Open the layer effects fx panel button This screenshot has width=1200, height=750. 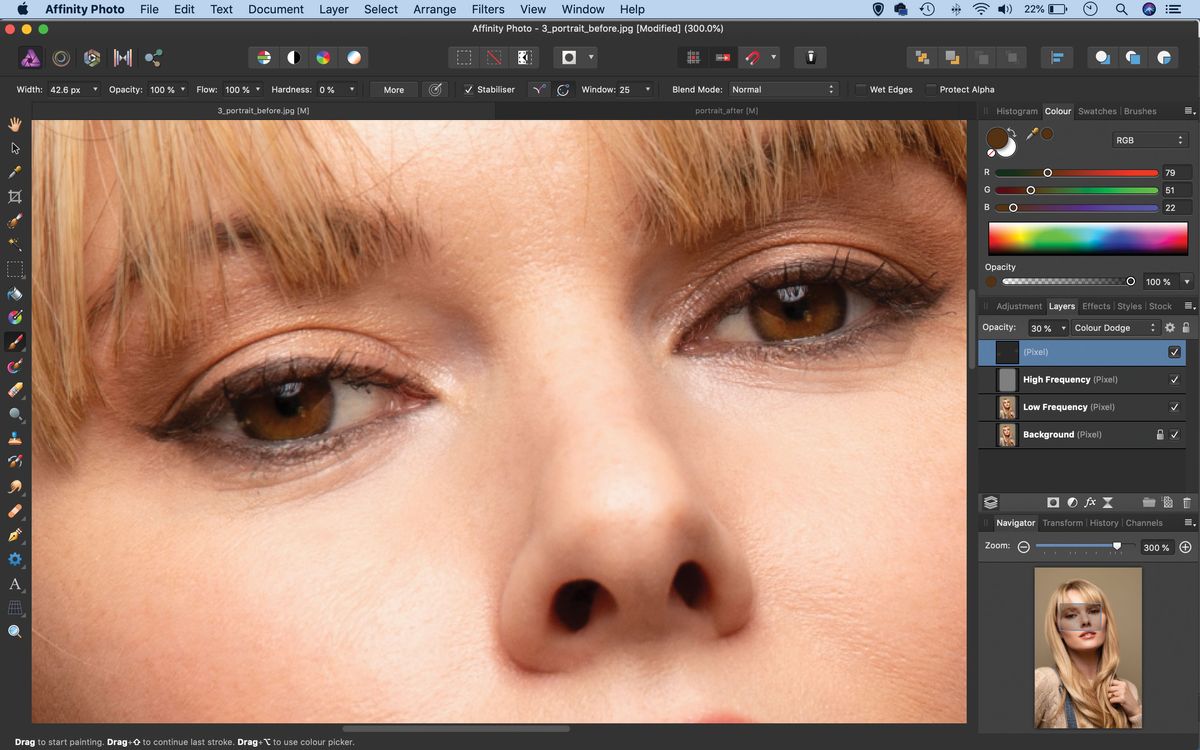pos(1090,502)
